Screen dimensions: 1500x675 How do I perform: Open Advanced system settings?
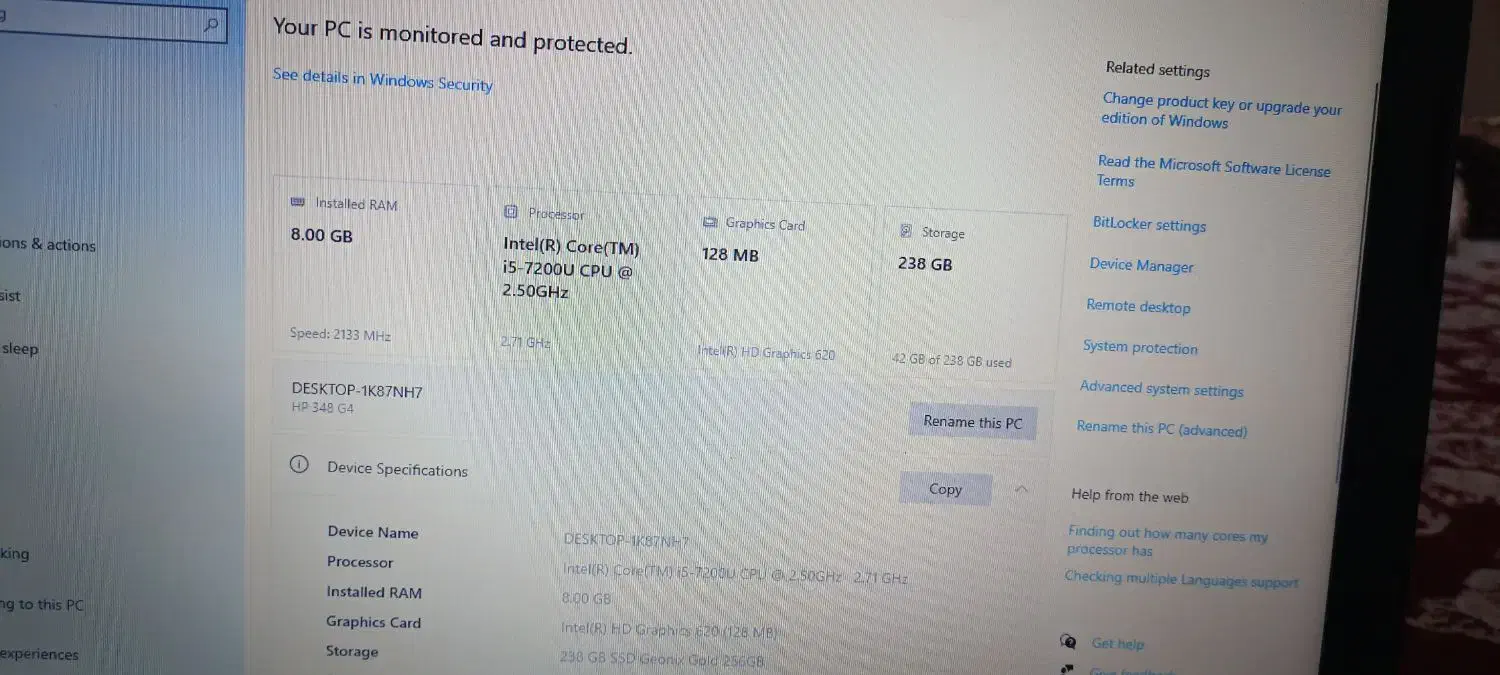click(x=1162, y=389)
